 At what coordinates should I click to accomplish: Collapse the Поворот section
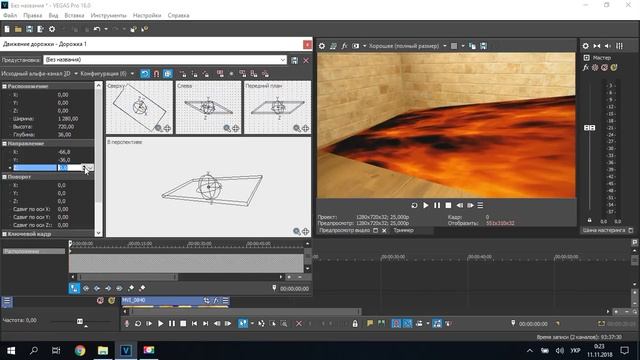point(4,177)
